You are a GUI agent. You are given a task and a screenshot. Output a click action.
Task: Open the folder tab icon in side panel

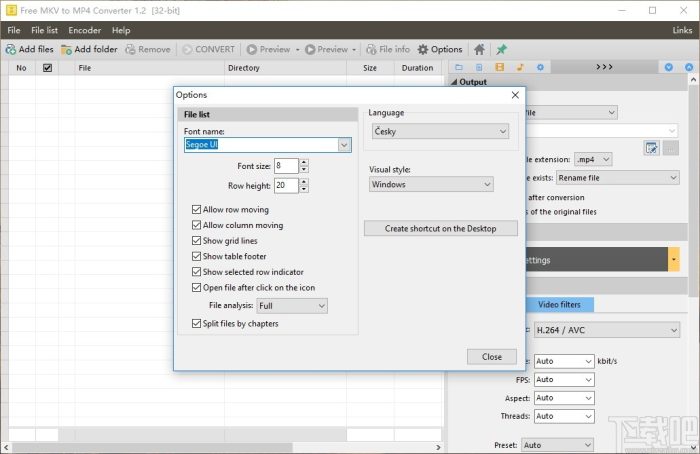458,67
